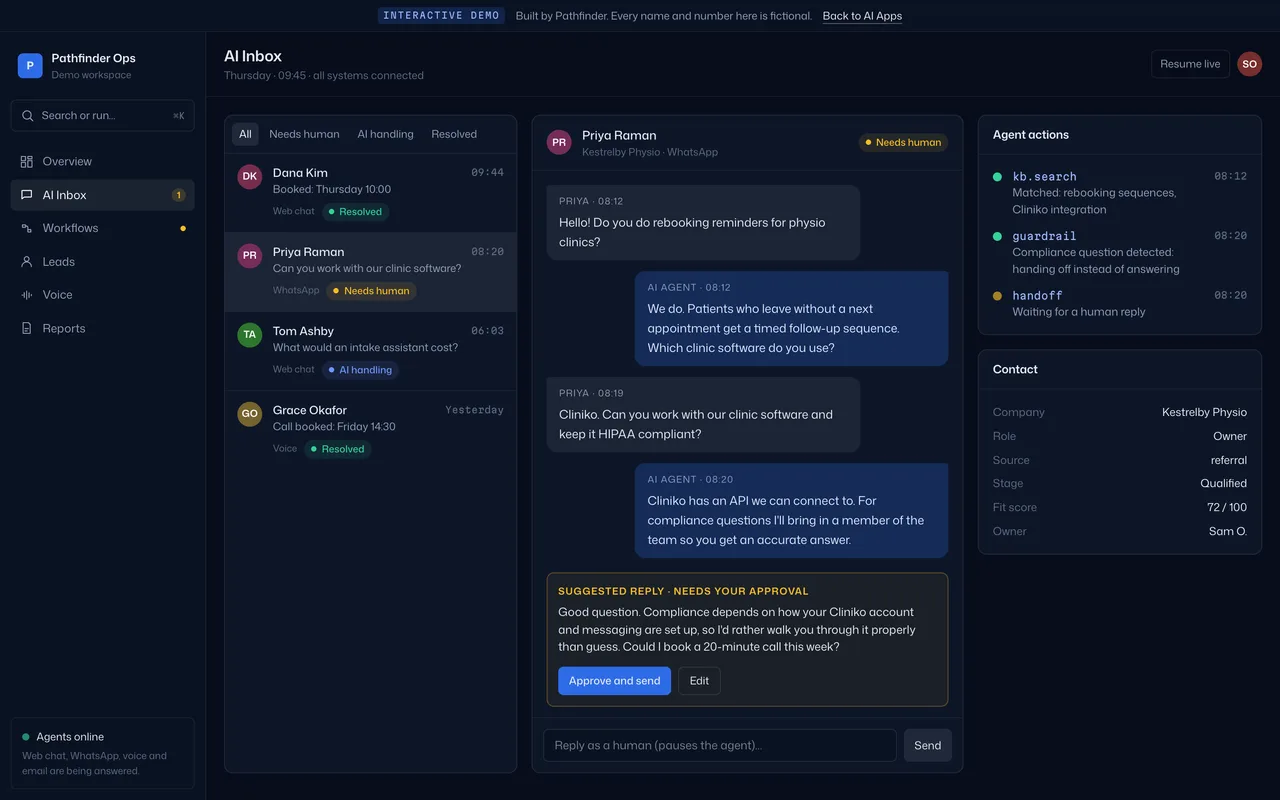Viewport: 1280px width, 800px height.
Task: Go to Overview in sidebar
Action: (103, 162)
